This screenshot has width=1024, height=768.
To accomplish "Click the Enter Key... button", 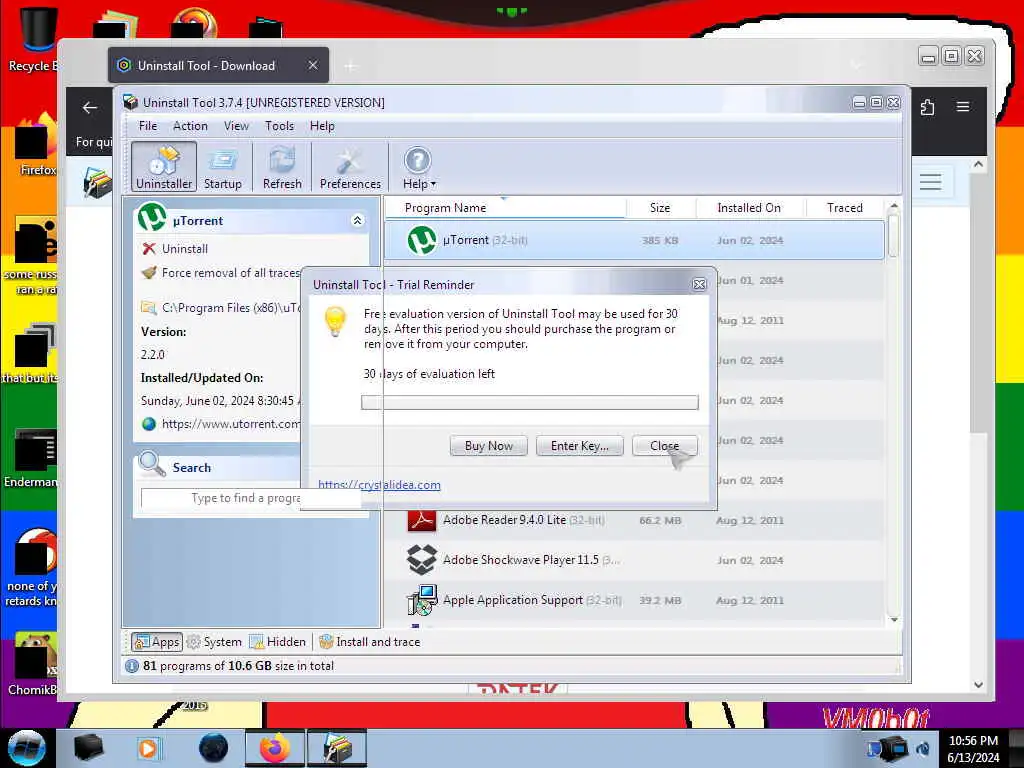I will coord(580,445).
